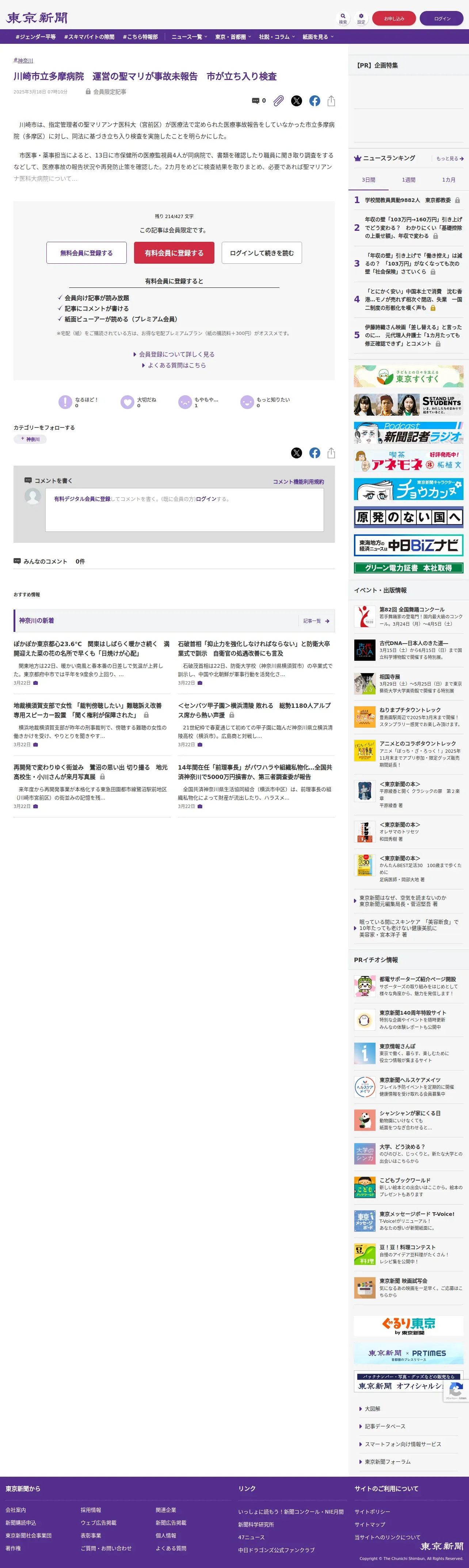Follow the 神奈川 category tag

tap(30, 439)
